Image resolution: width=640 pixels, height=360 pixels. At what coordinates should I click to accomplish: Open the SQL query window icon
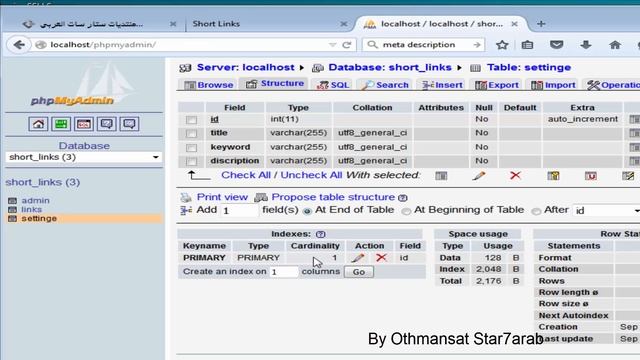coord(84,124)
